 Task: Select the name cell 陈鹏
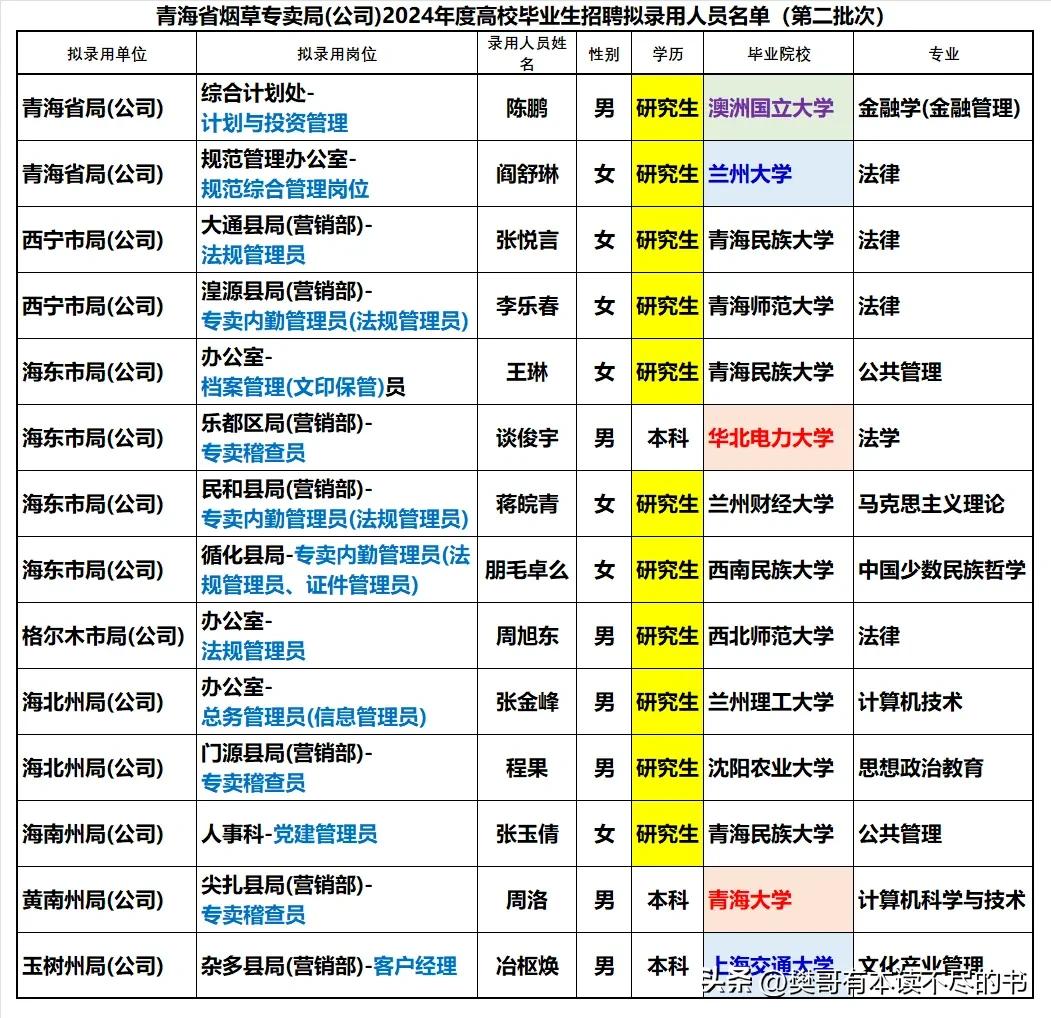pos(527,108)
